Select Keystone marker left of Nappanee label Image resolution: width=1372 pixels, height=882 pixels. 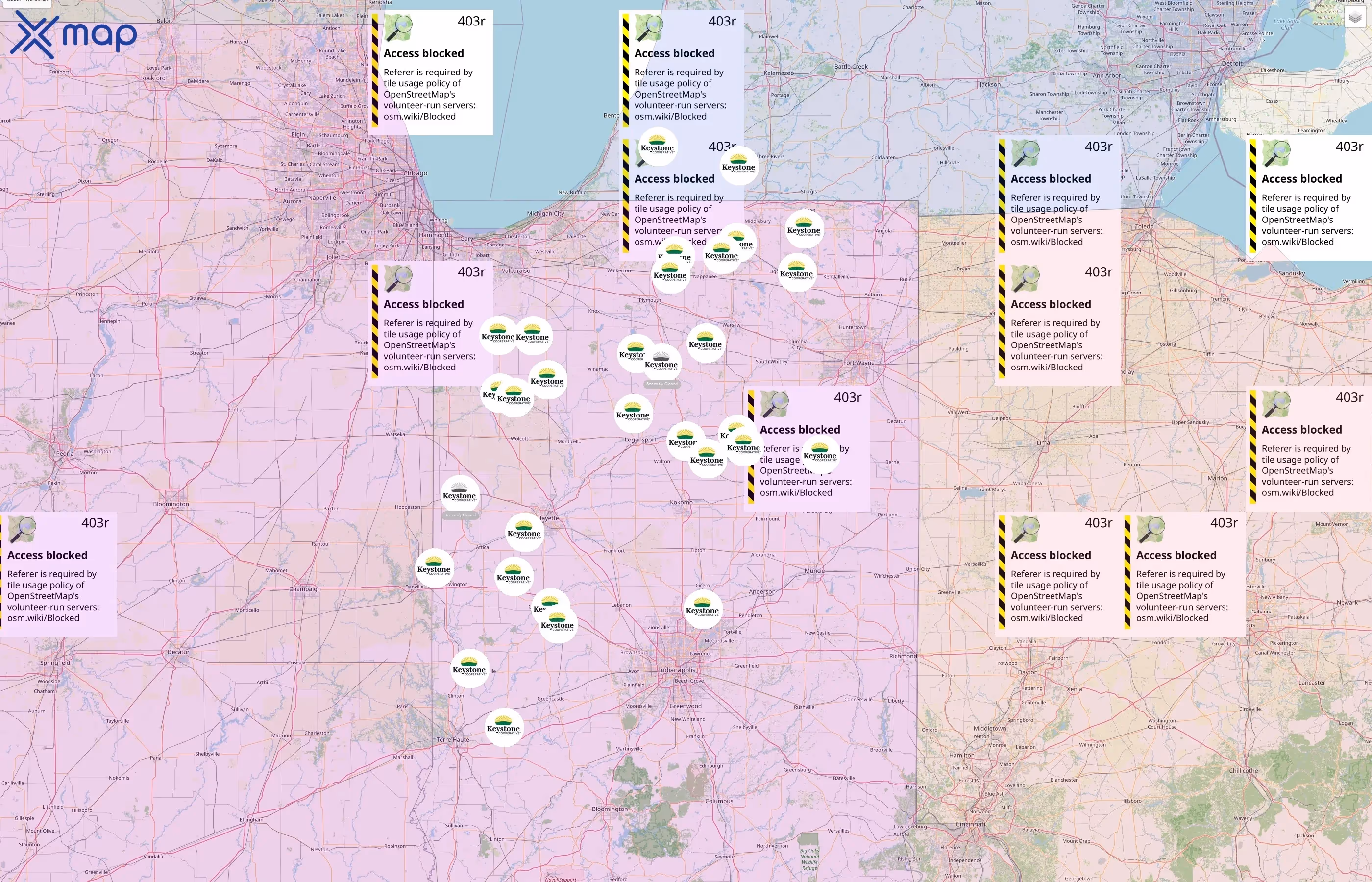[x=670, y=274]
